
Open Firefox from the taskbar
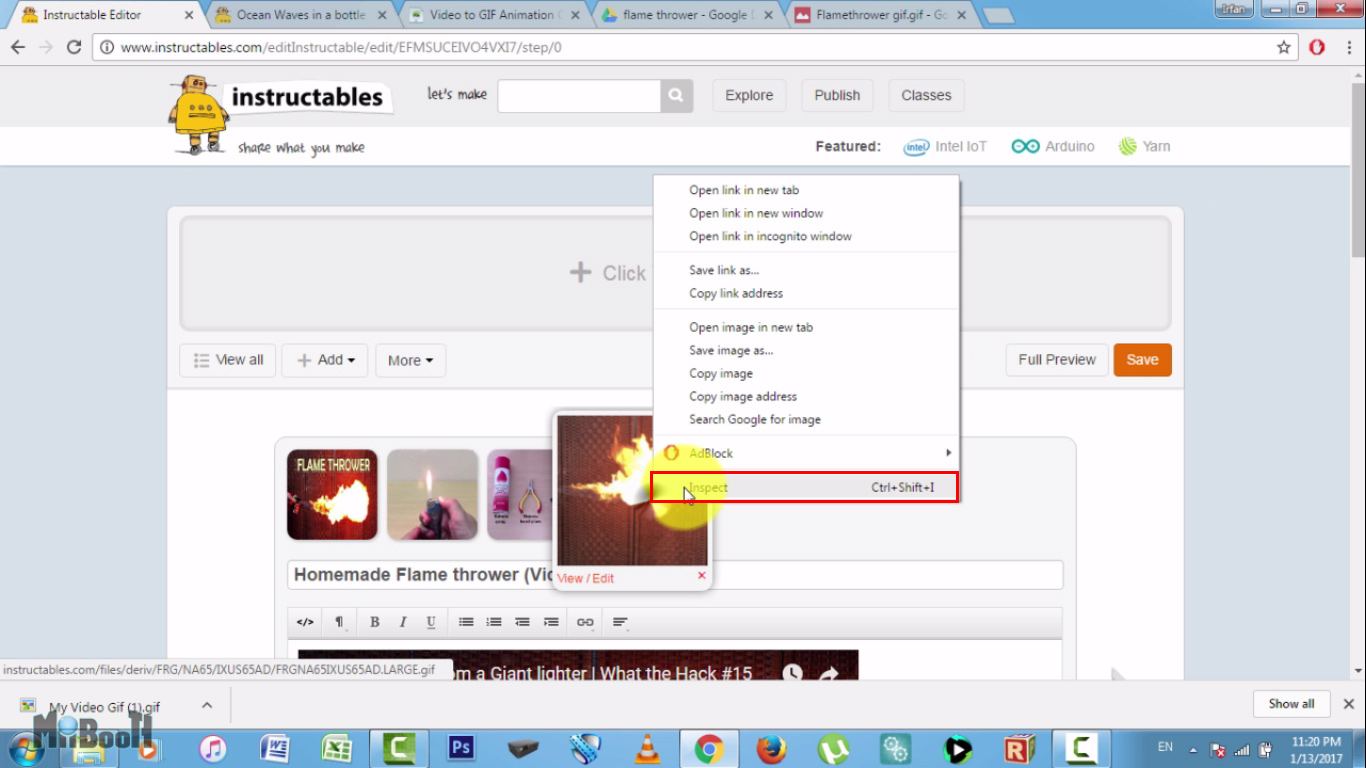click(771, 748)
